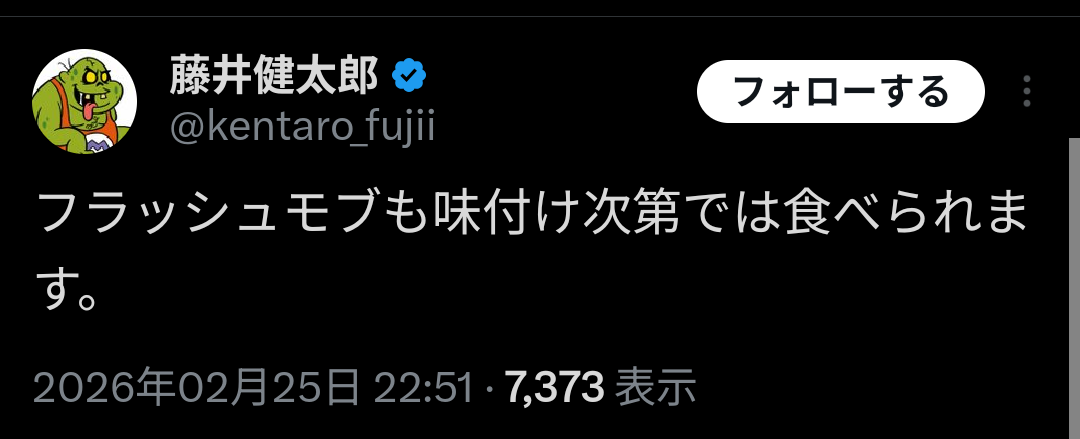Follow 藤井健太郎 using the white pill button
The image size is (1080, 439).
pos(841,92)
